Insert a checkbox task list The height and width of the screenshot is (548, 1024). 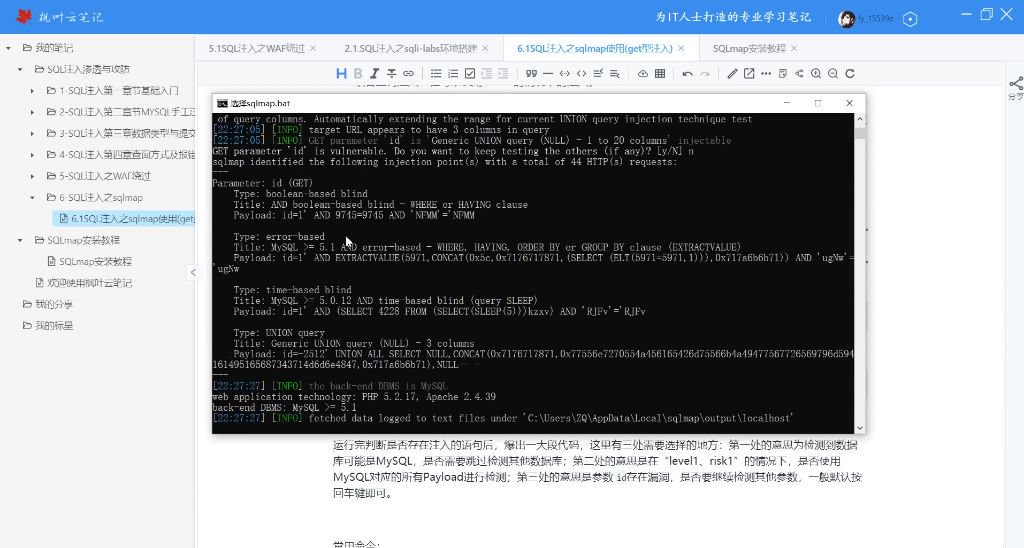pos(470,74)
